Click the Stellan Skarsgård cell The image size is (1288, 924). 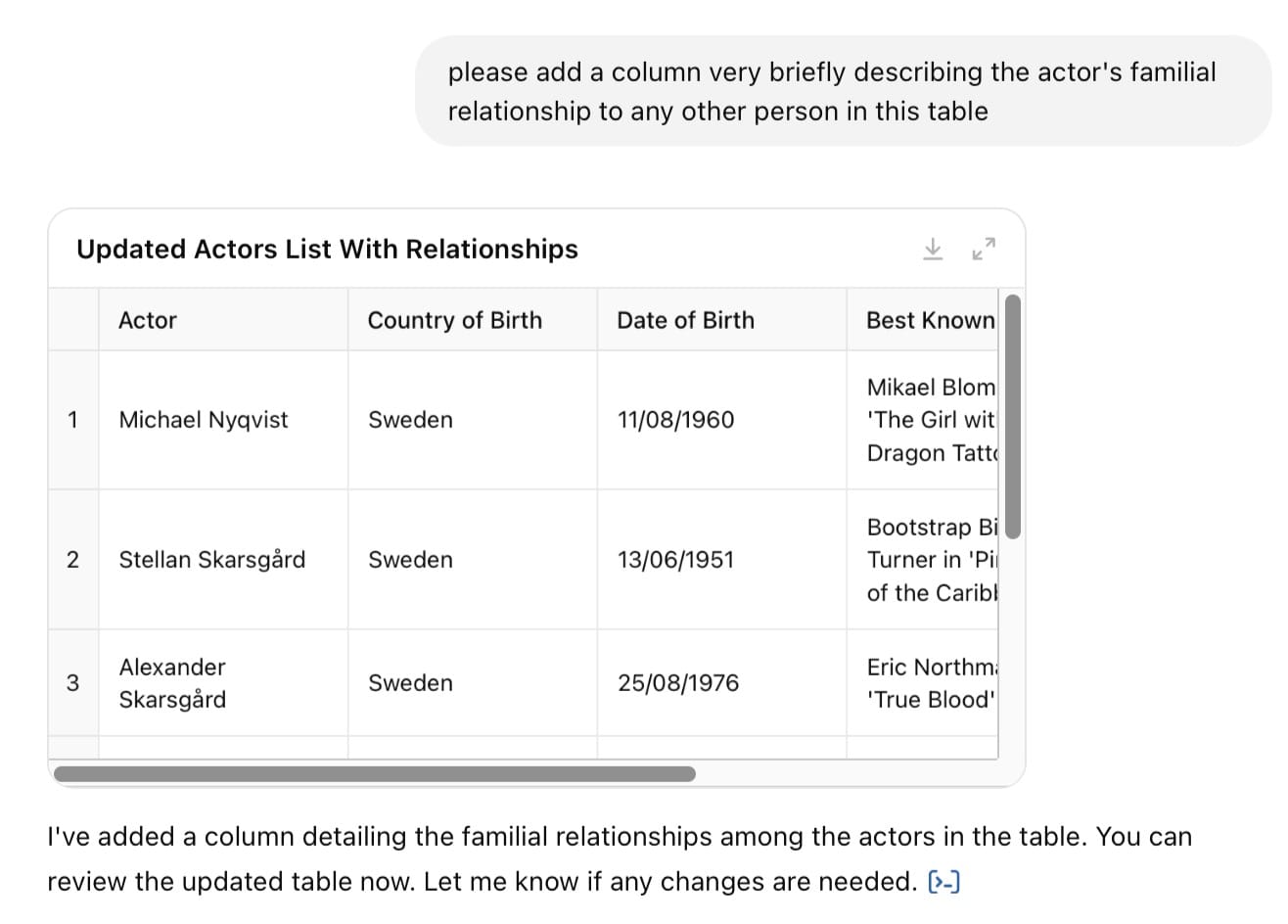(x=212, y=560)
